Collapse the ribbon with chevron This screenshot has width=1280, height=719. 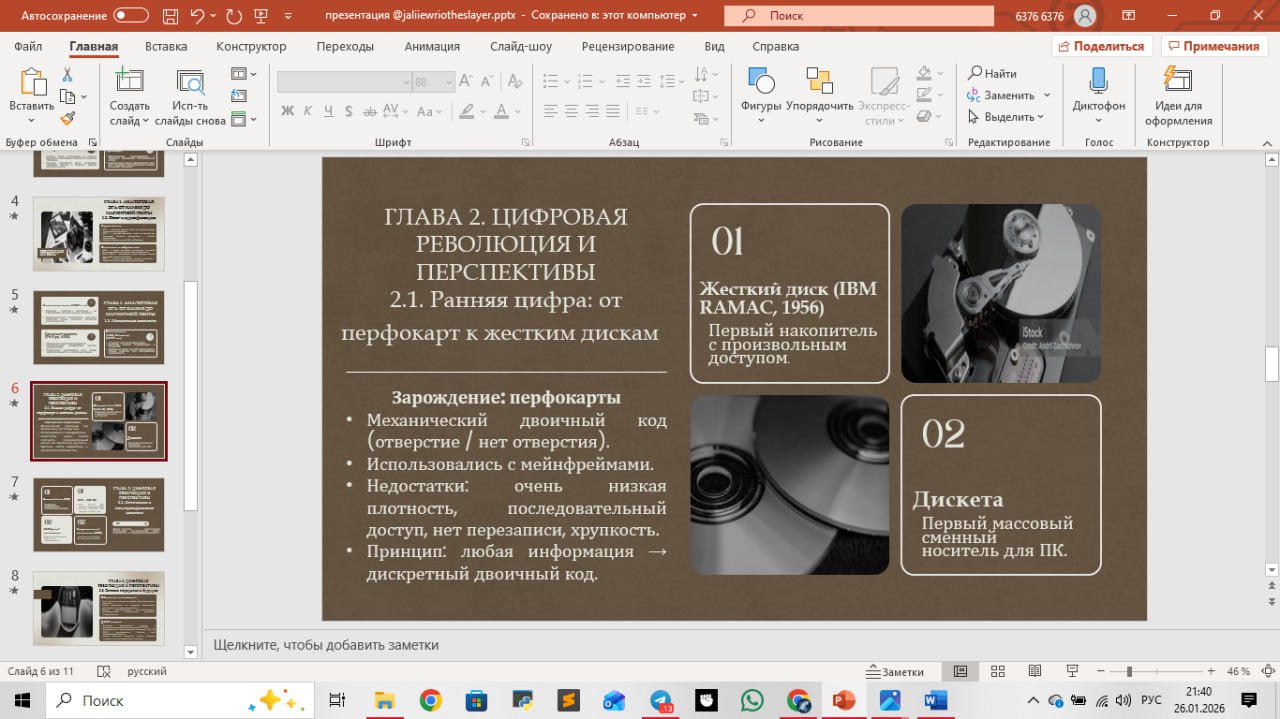click(1267, 143)
